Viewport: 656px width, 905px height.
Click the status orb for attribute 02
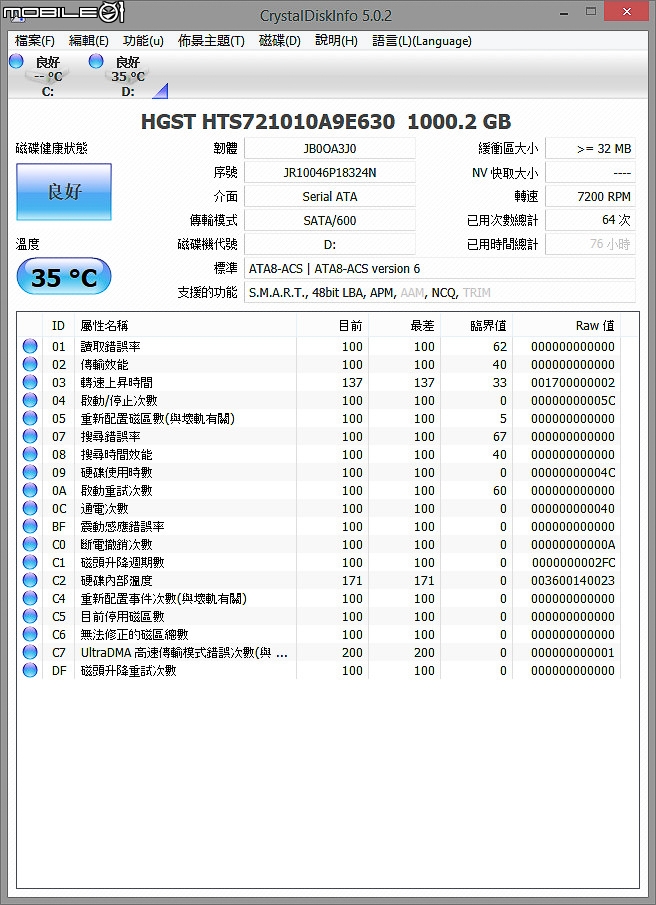point(30,364)
